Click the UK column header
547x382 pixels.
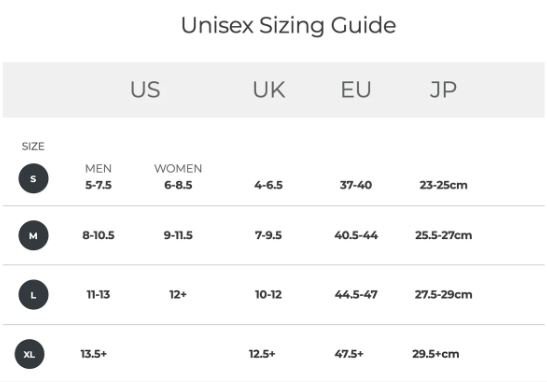pos(269,90)
